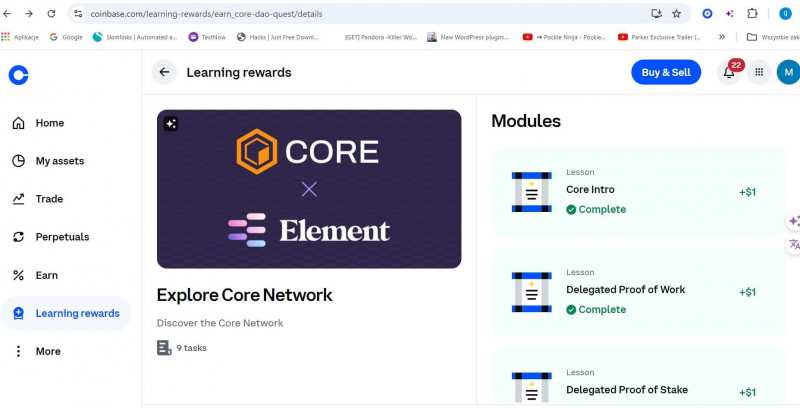Open the Core Intro lesson
The image size is (800, 408).
click(x=636, y=192)
